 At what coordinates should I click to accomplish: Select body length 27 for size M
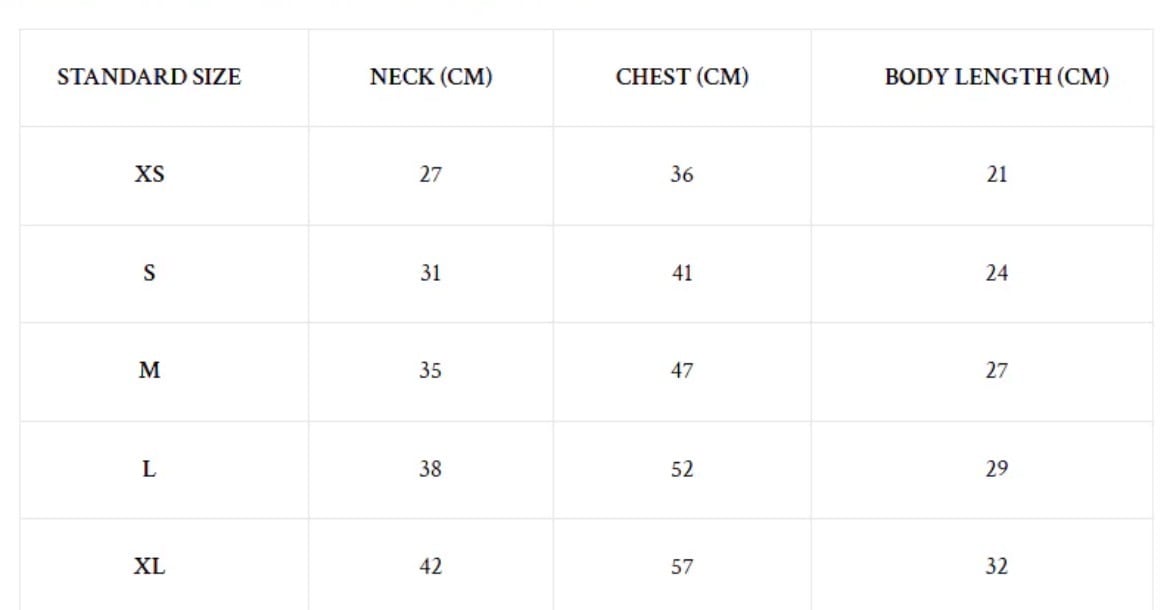tap(996, 370)
